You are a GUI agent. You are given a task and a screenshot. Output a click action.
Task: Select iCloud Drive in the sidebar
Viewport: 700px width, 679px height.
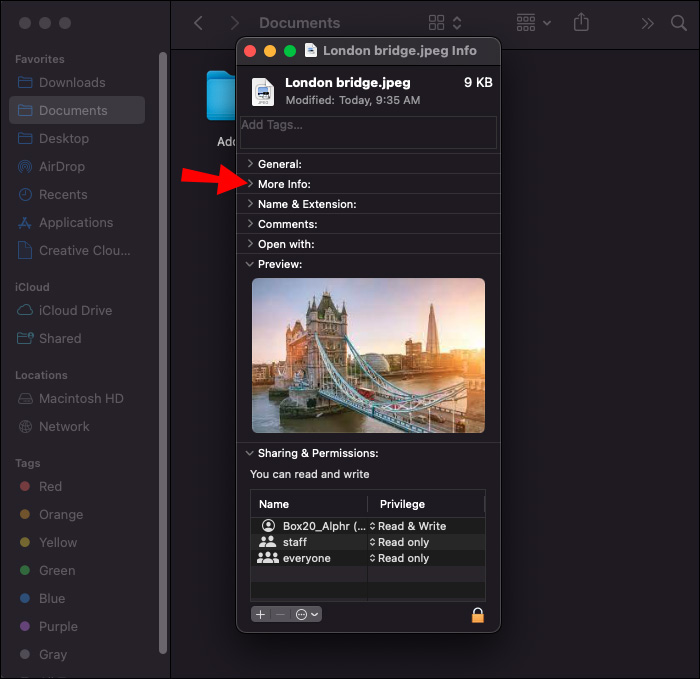75,311
